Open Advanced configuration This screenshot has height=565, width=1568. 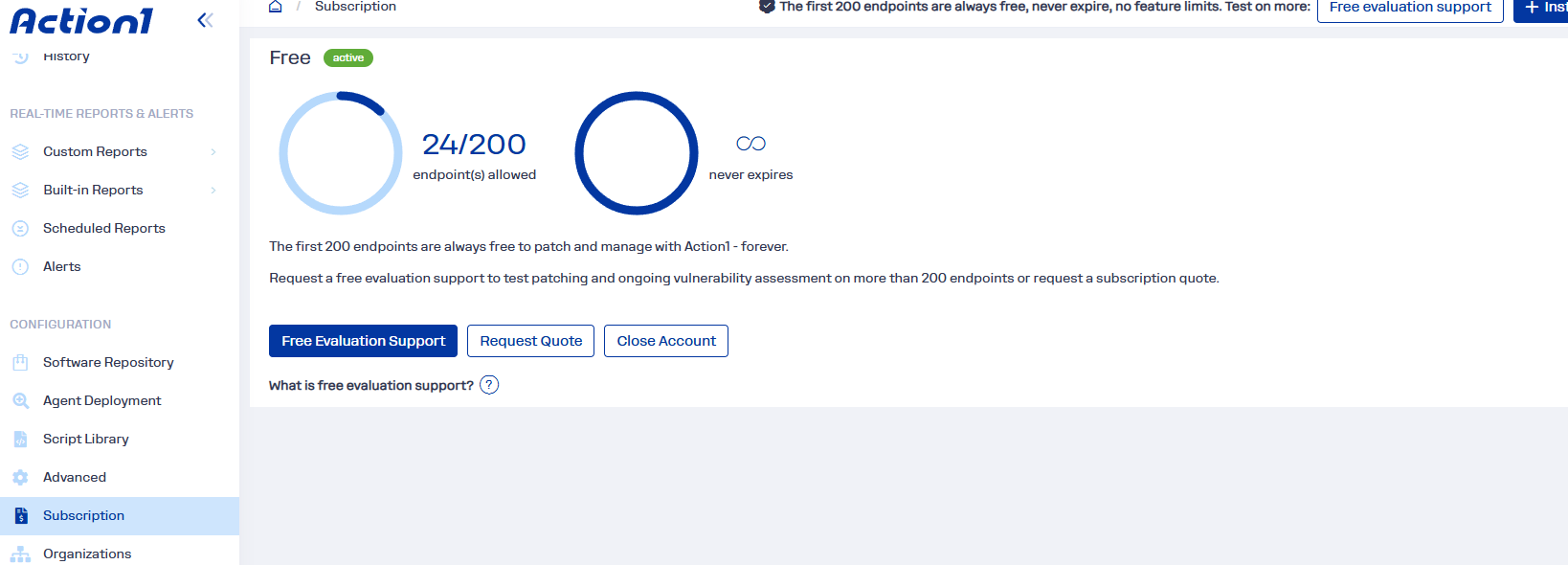click(120, 477)
